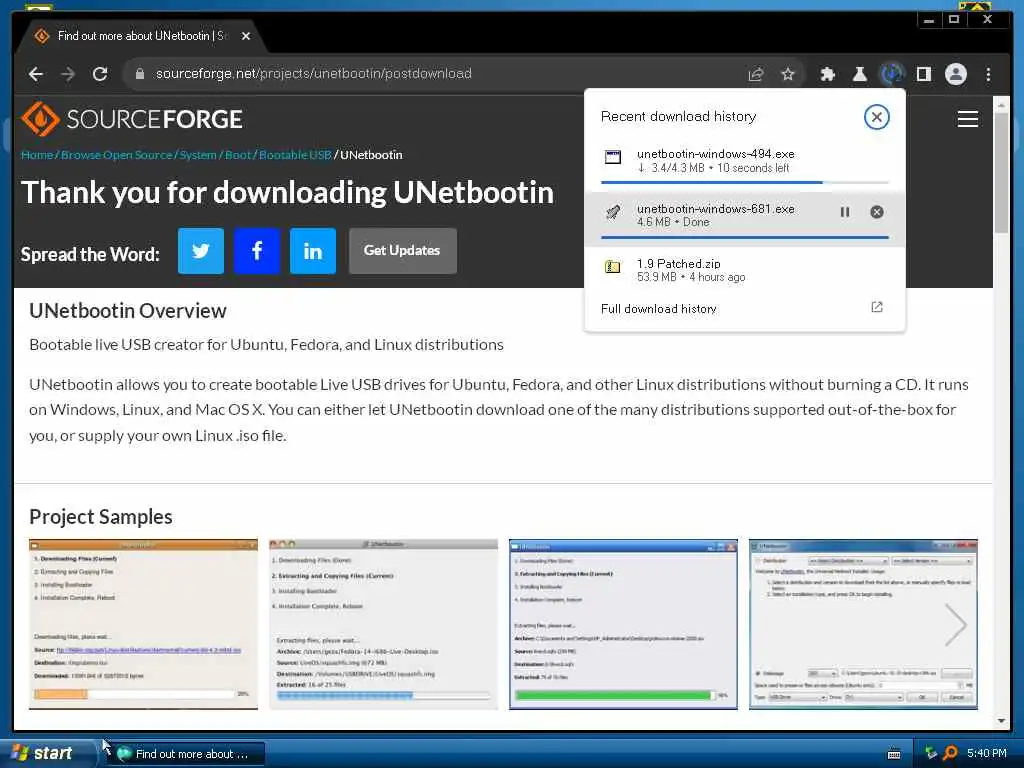Screen dimensions: 1024x768
Task: Follow the Boot breadcrumb link
Action: click(238, 155)
